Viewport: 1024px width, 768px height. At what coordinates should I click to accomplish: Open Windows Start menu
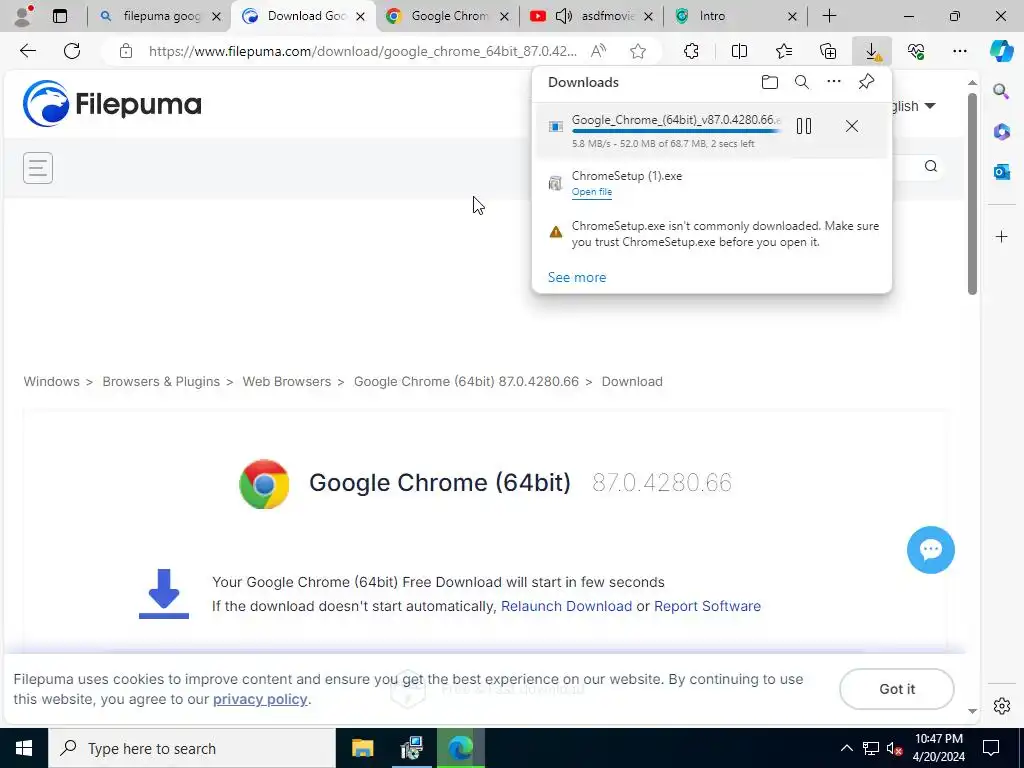coord(24,748)
